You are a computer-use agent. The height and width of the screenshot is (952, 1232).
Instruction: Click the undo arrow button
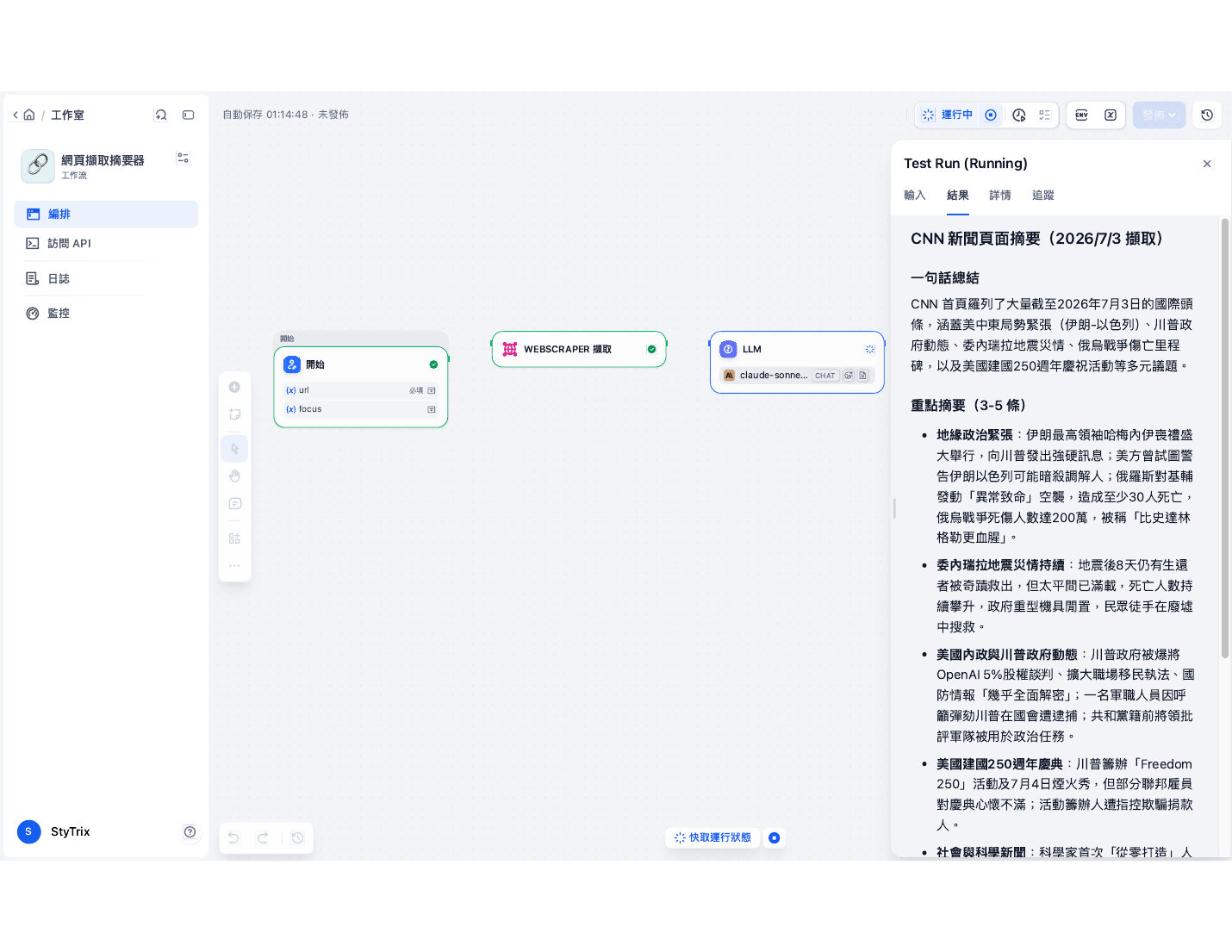click(x=233, y=837)
